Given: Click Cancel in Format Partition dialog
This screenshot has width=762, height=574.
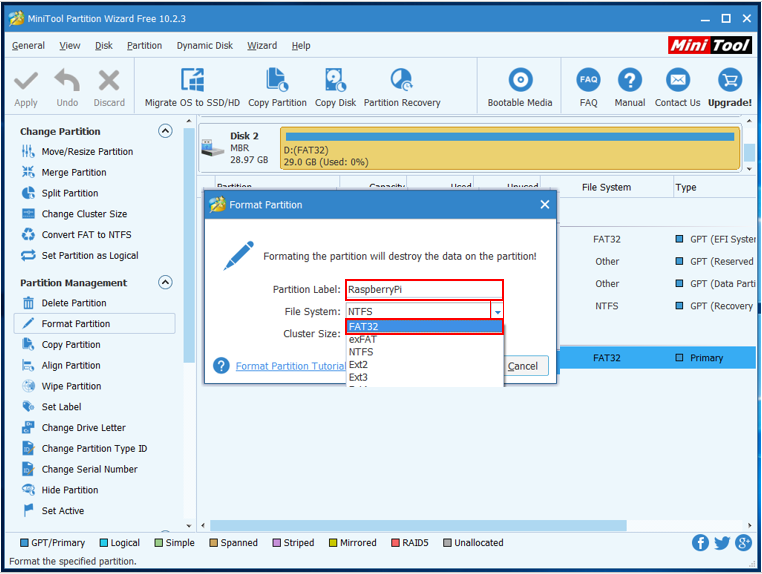Looking at the screenshot, I should 526,366.
